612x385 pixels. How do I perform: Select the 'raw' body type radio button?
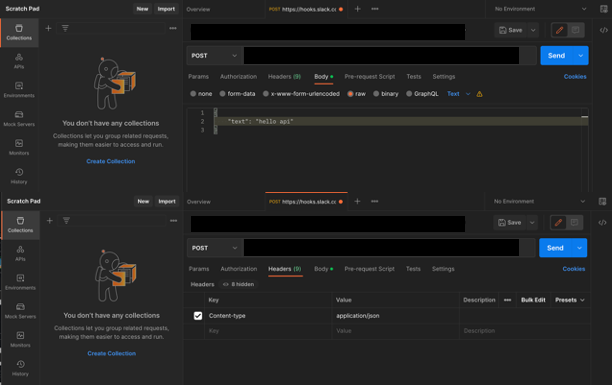click(350, 94)
